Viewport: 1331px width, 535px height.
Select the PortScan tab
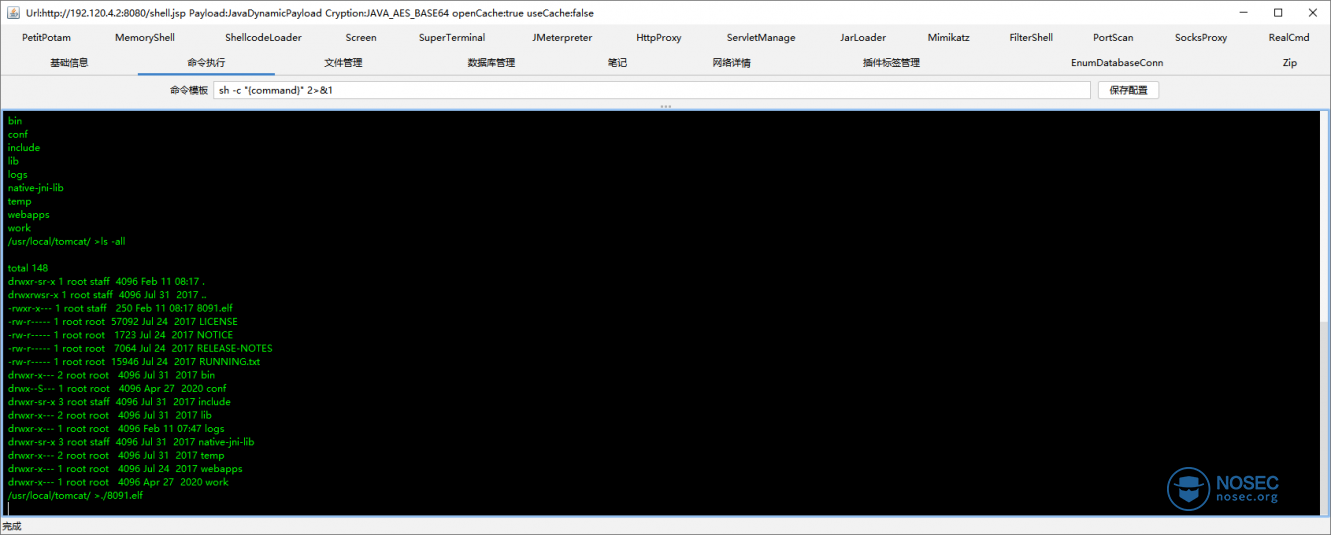1113,38
